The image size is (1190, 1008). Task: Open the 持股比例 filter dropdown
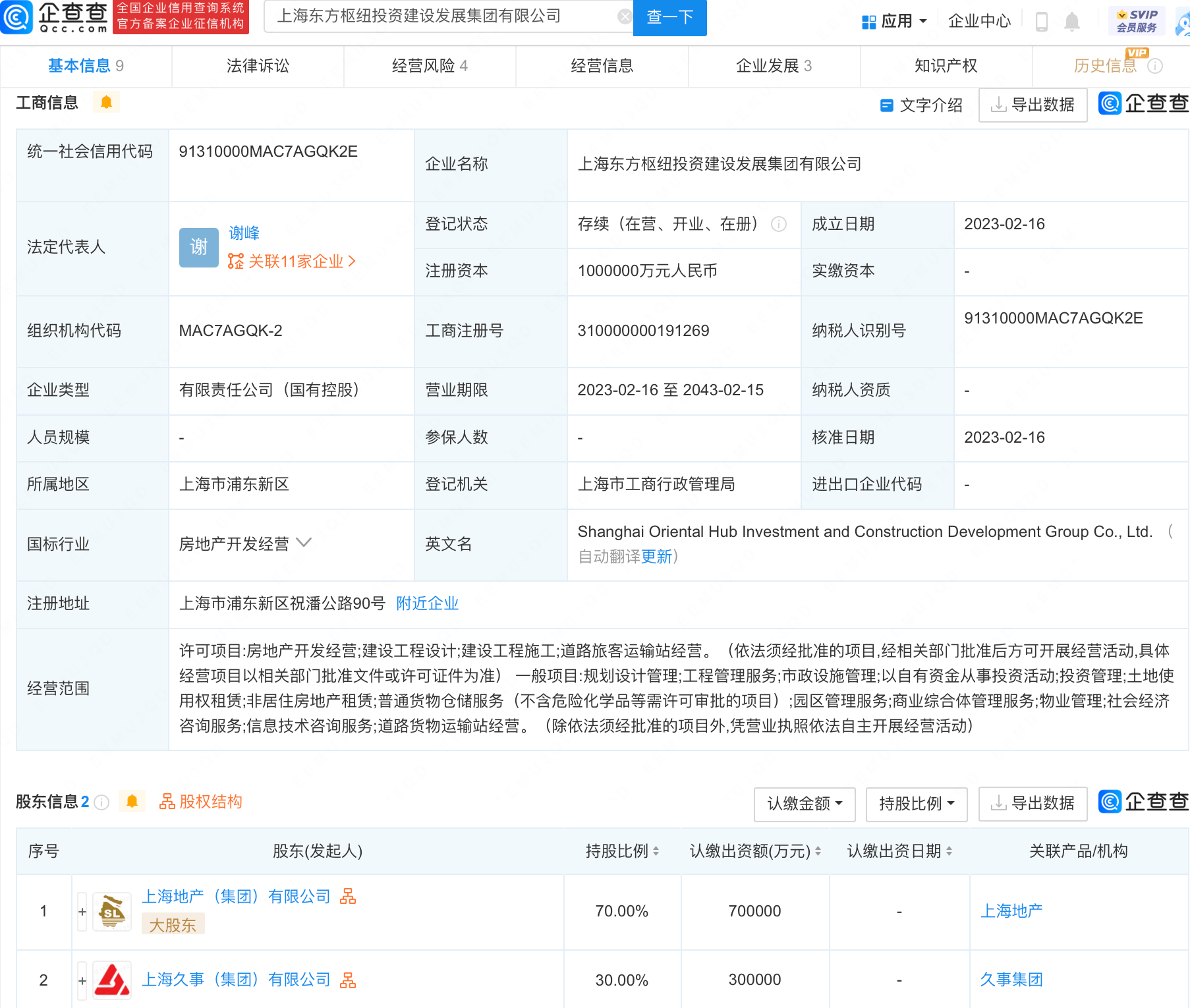917,804
